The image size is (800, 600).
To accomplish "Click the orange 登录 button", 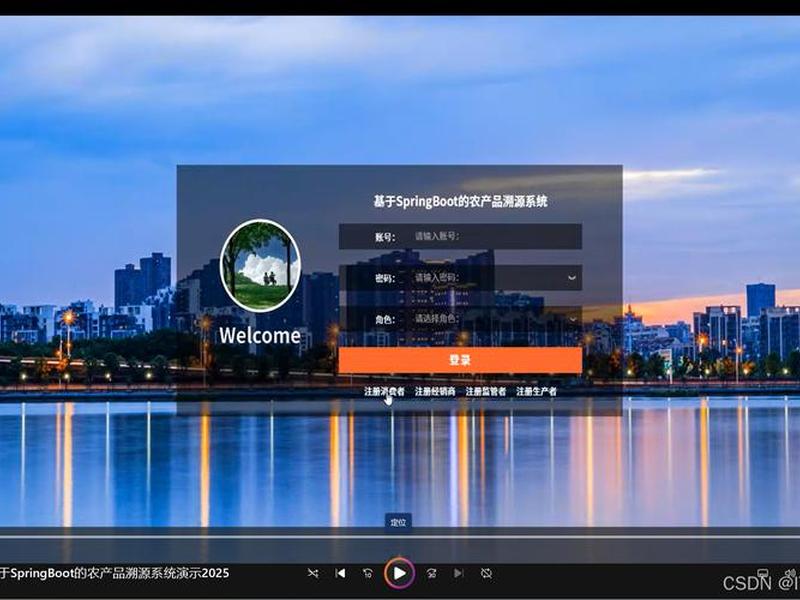I will pos(460,360).
